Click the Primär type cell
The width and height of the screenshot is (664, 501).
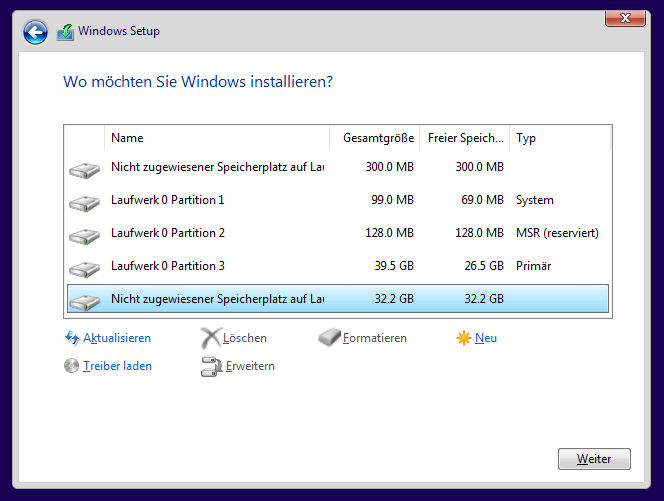pyautogui.click(x=534, y=266)
